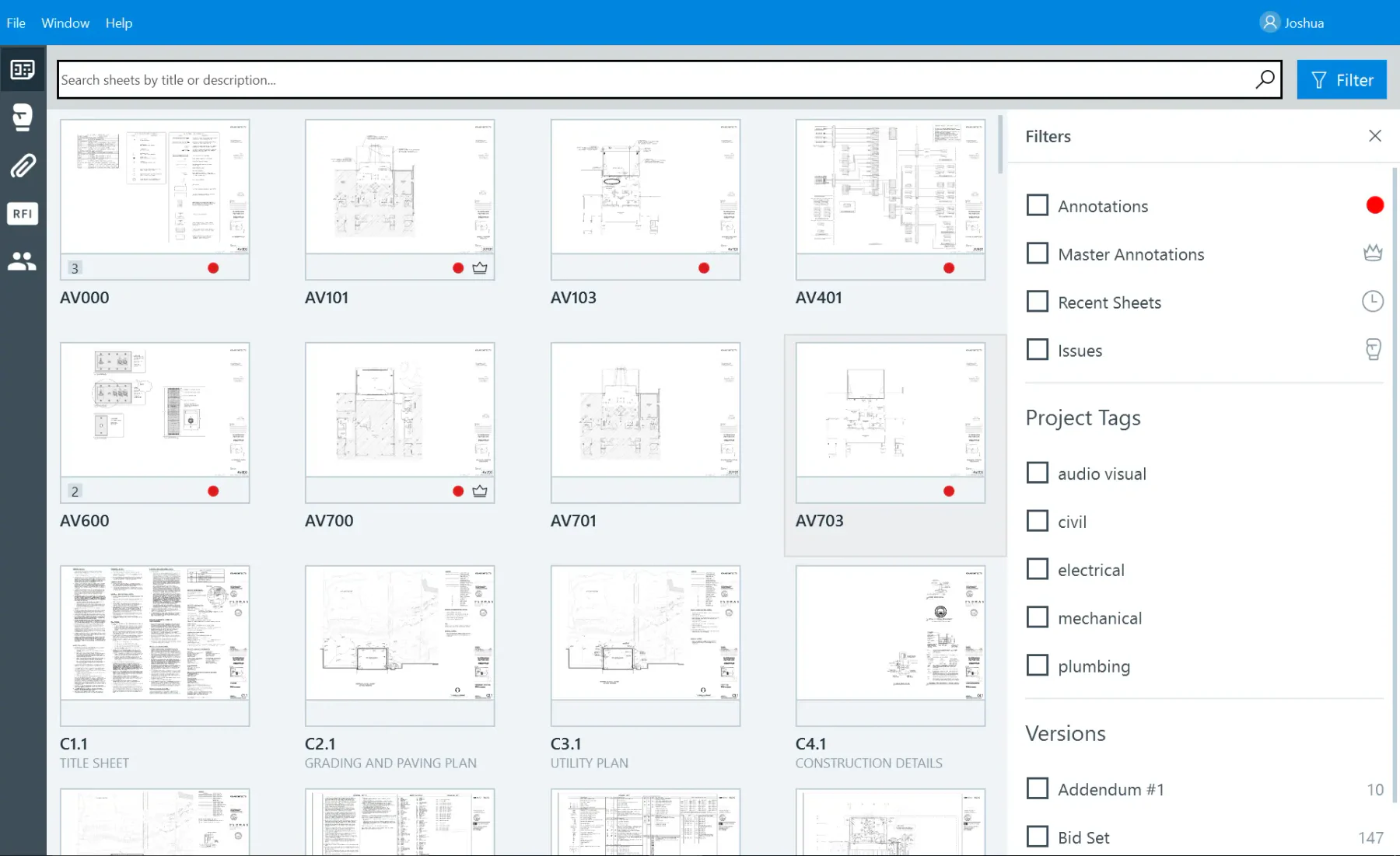The image size is (1400, 856).
Task: Open the File menu
Action: click(16, 23)
